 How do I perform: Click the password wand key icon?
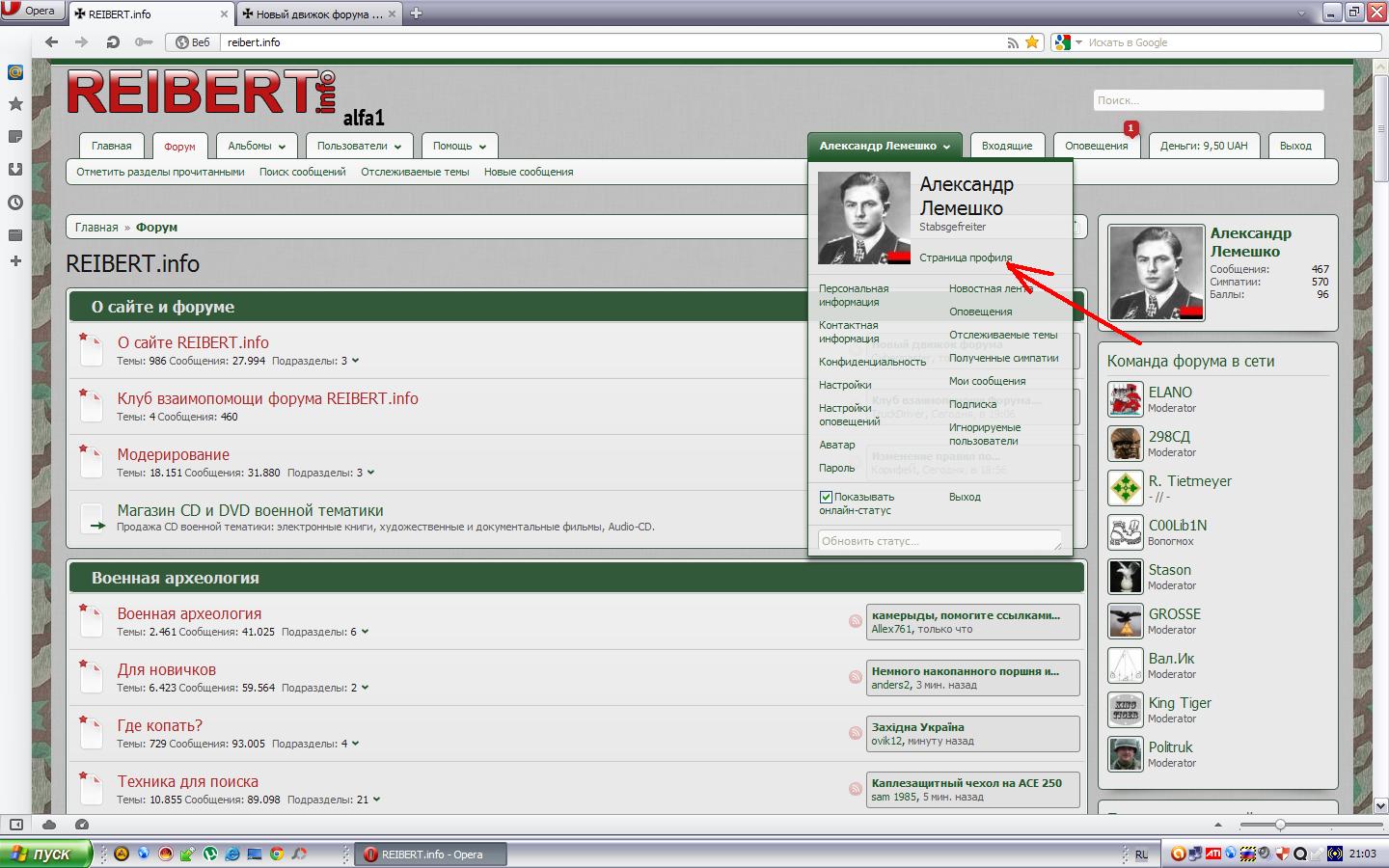point(144,42)
